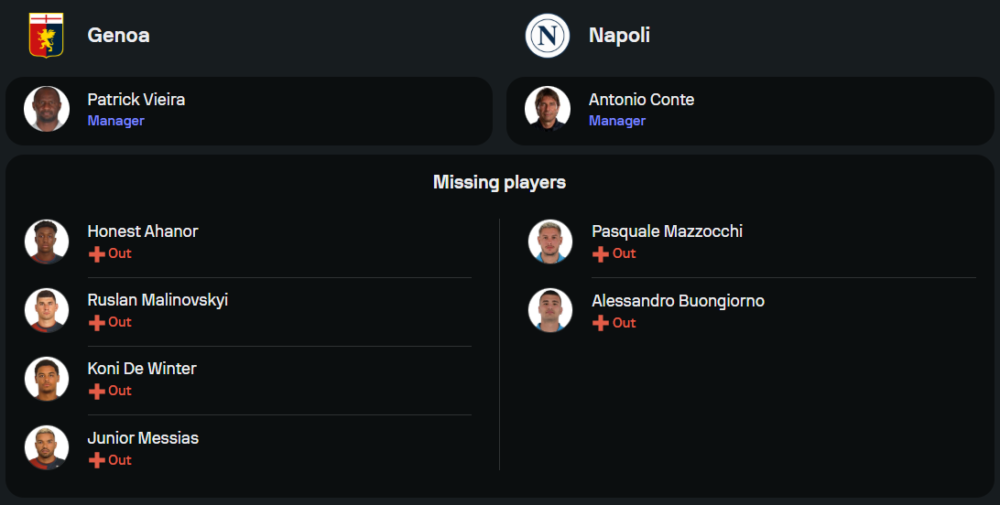
Task: Click the injury cross icon under Alessandro Buongiorno
Action: coord(601,323)
